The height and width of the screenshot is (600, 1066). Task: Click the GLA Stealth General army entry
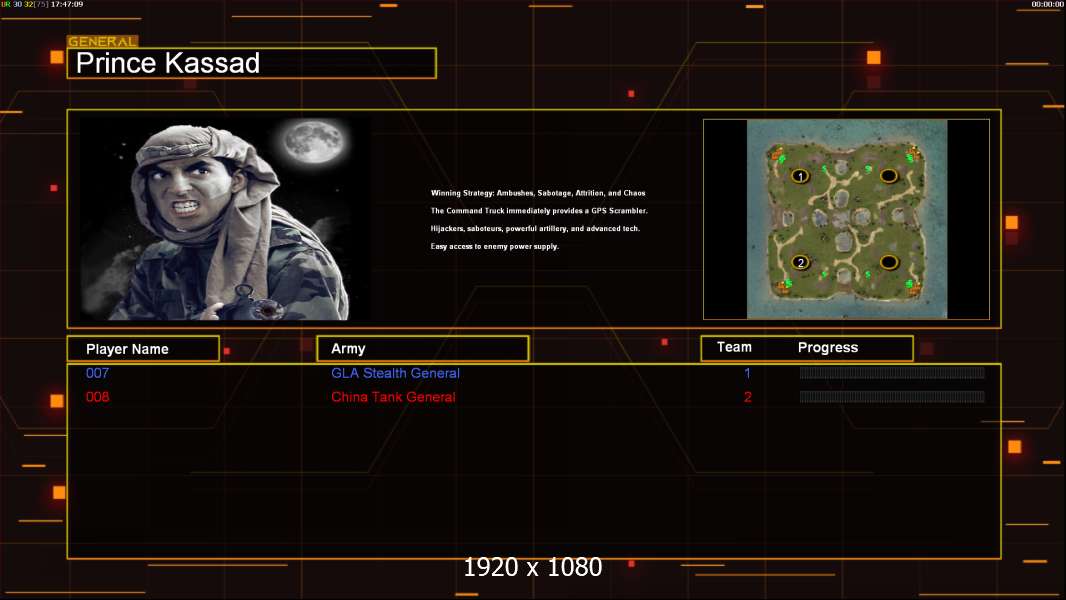tap(395, 373)
